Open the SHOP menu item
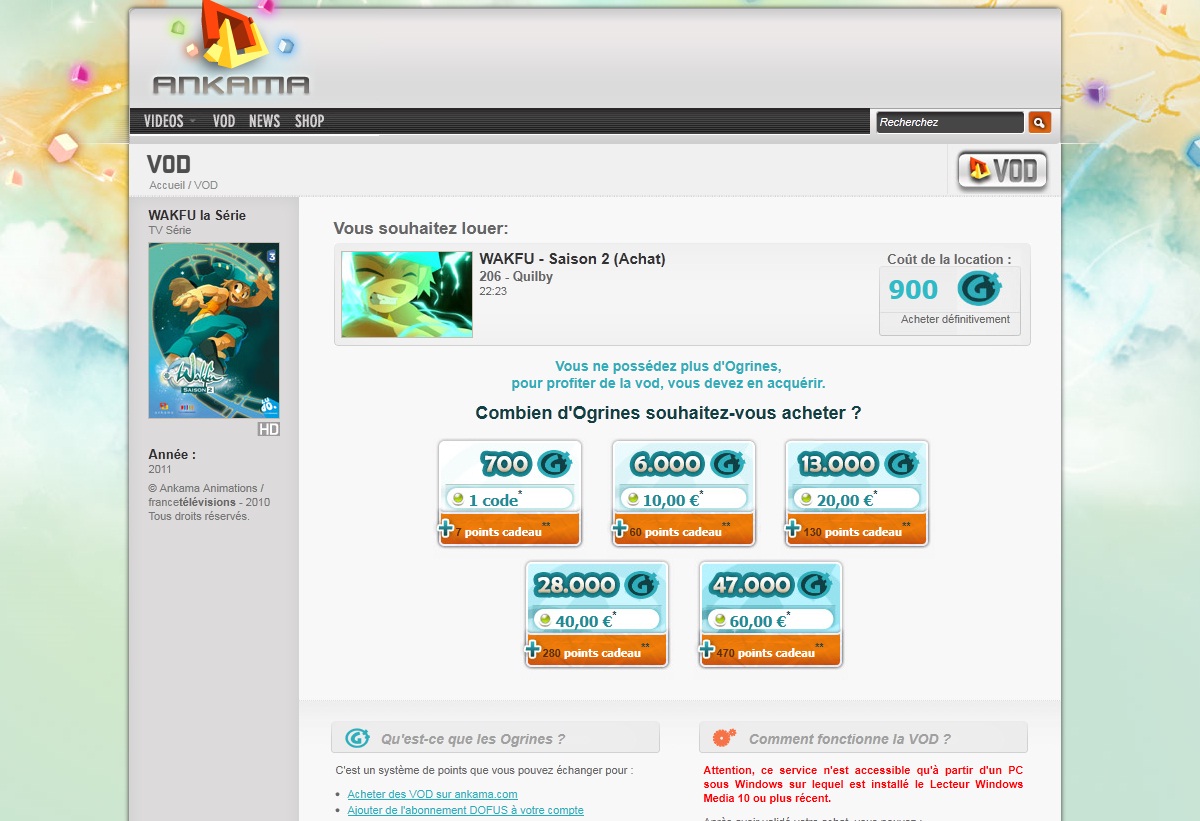This screenshot has height=821, width=1200. point(309,121)
